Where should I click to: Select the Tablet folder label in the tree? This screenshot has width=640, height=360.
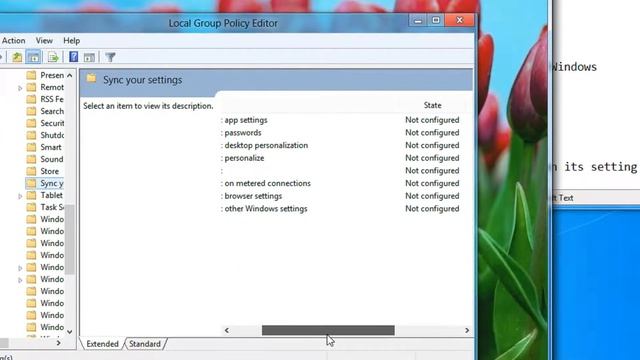(51, 195)
